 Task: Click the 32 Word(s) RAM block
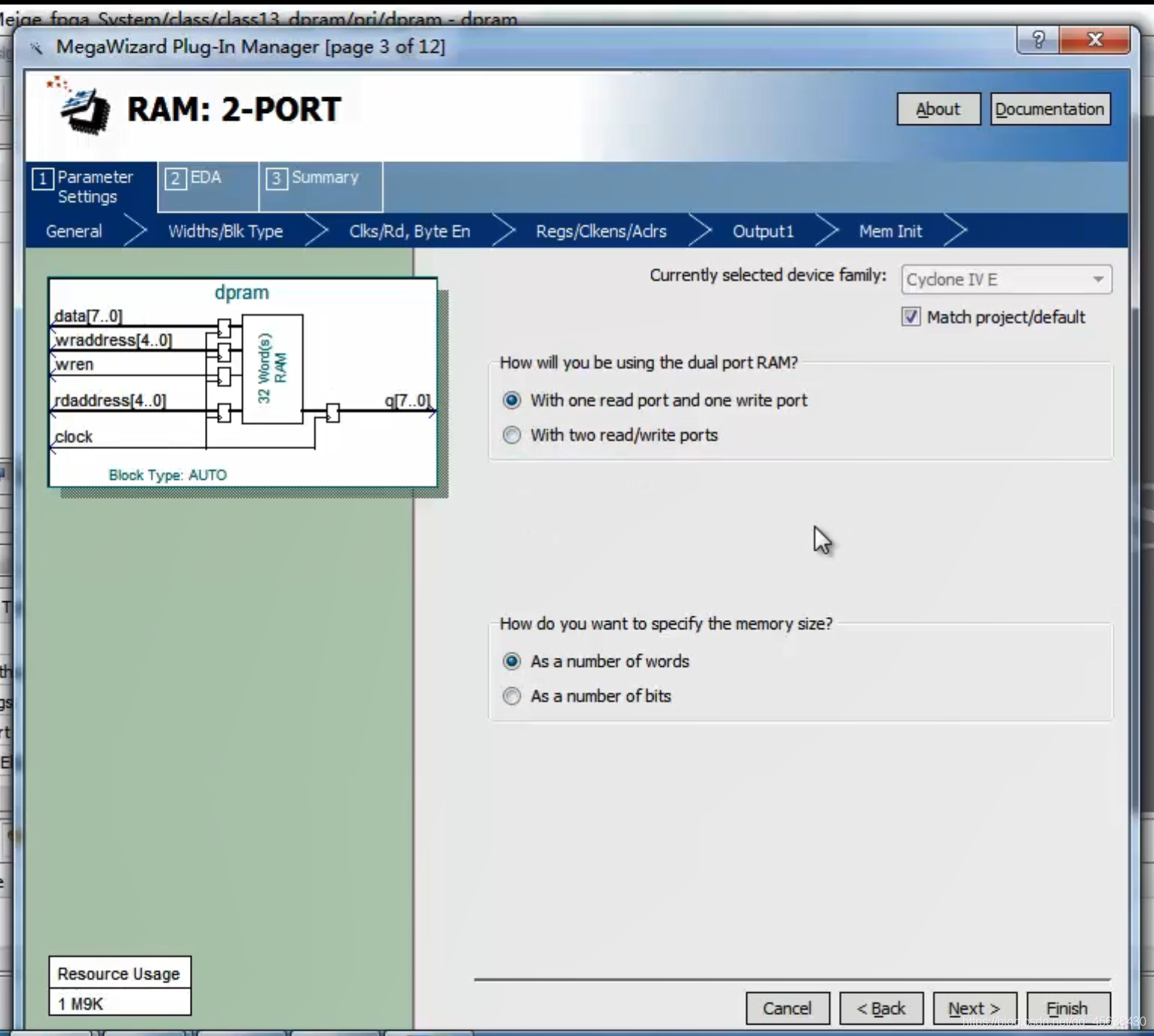tap(272, 368)
